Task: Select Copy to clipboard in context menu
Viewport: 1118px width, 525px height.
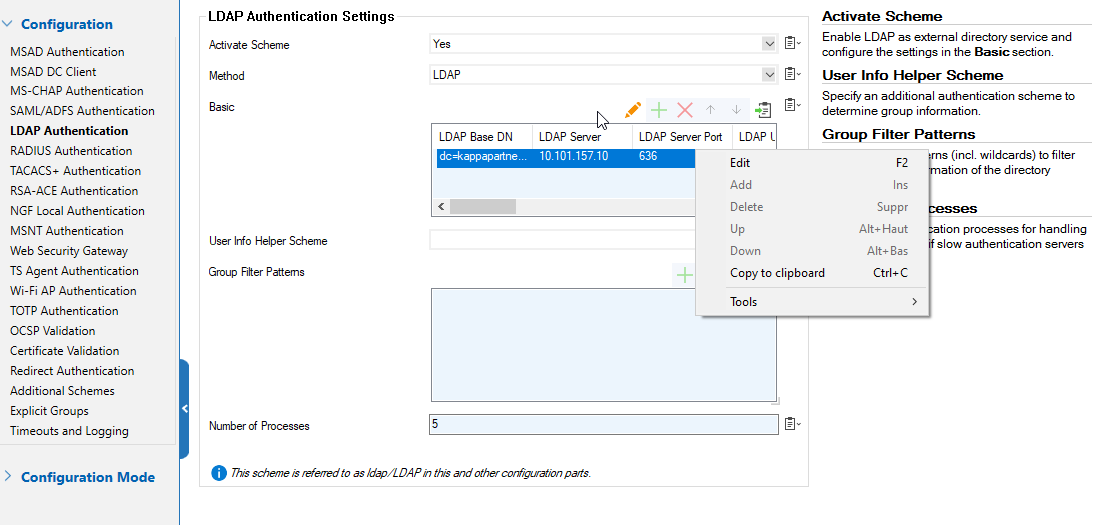Action: pyautogui.click(x=777, y=273)
